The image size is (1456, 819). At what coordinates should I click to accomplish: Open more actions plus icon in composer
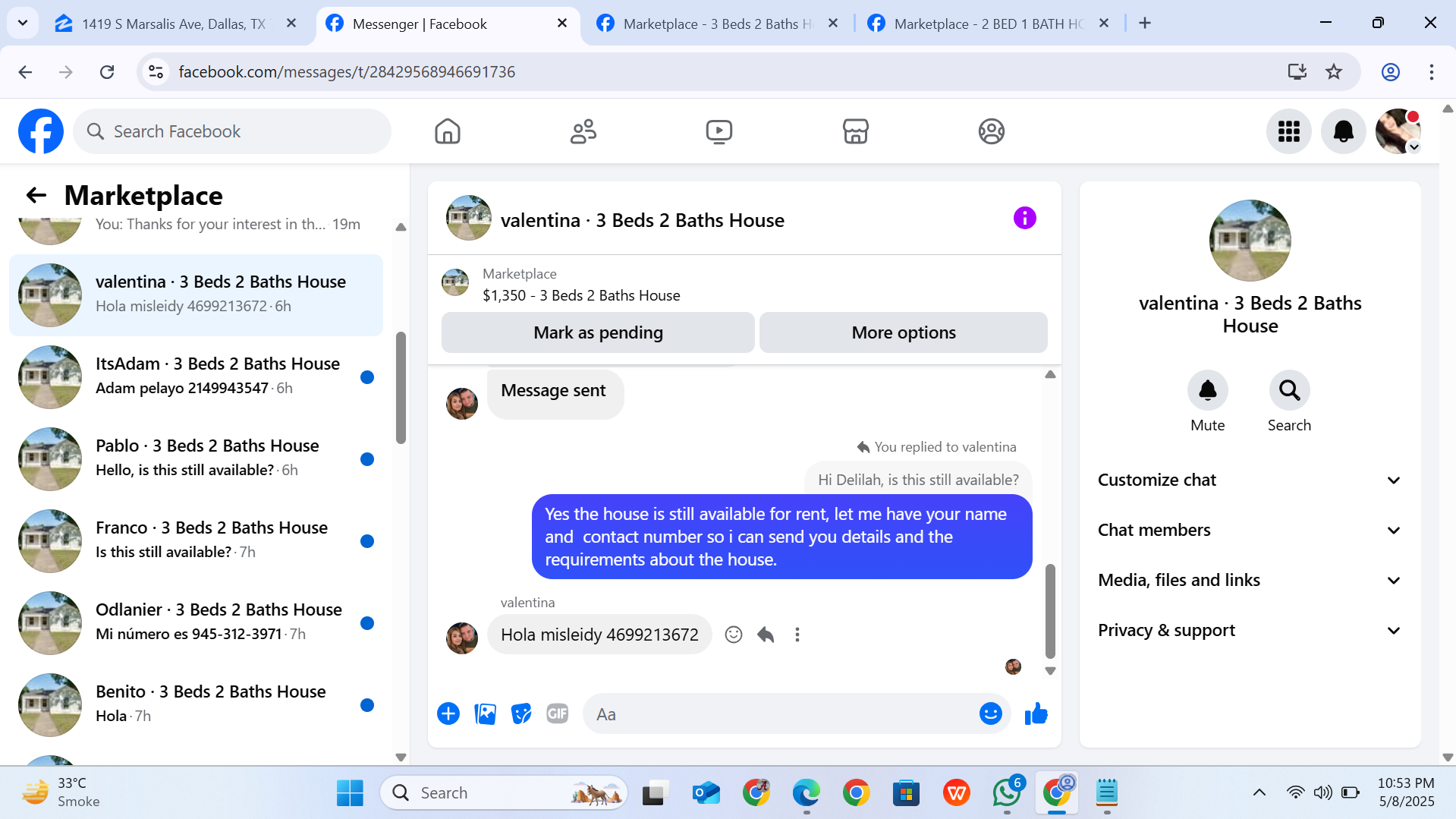(x=448, y=713)
